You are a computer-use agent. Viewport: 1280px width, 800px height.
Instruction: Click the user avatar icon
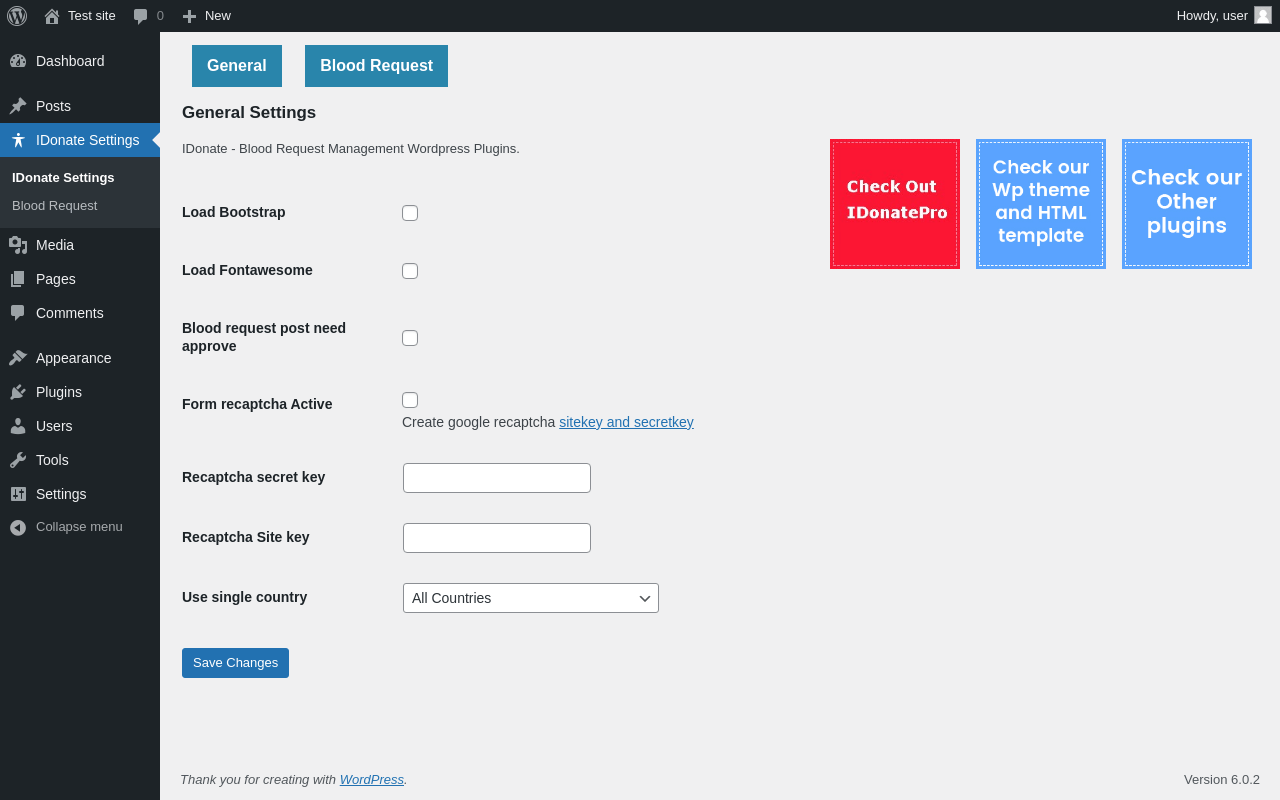point(1263,15)
